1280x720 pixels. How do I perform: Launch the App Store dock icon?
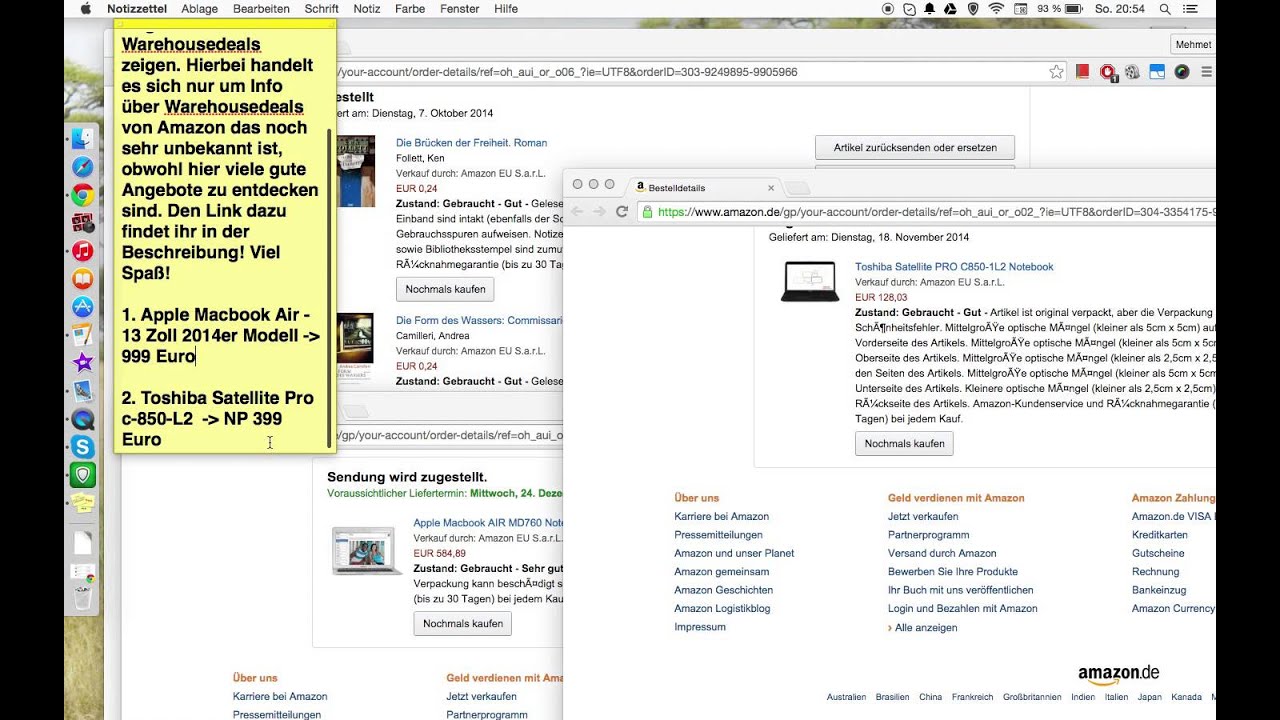tap(83, 307)
